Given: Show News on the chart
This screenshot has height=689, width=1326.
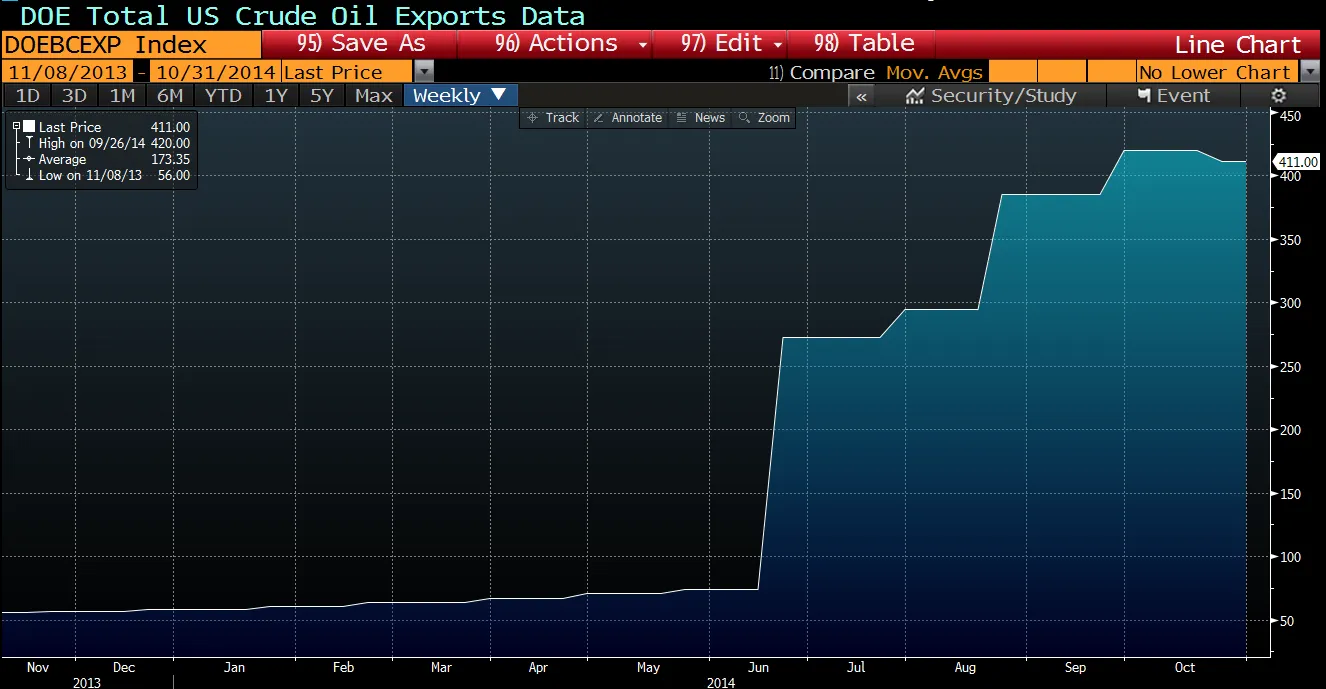Looking at the screenshot, I should 701,118.
